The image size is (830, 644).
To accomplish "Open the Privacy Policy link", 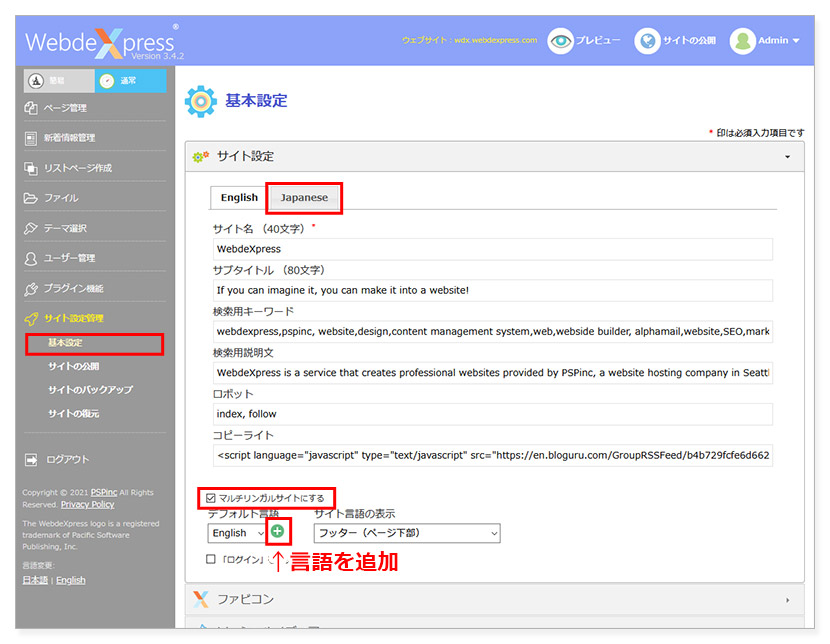I will [x=87, y=504].
